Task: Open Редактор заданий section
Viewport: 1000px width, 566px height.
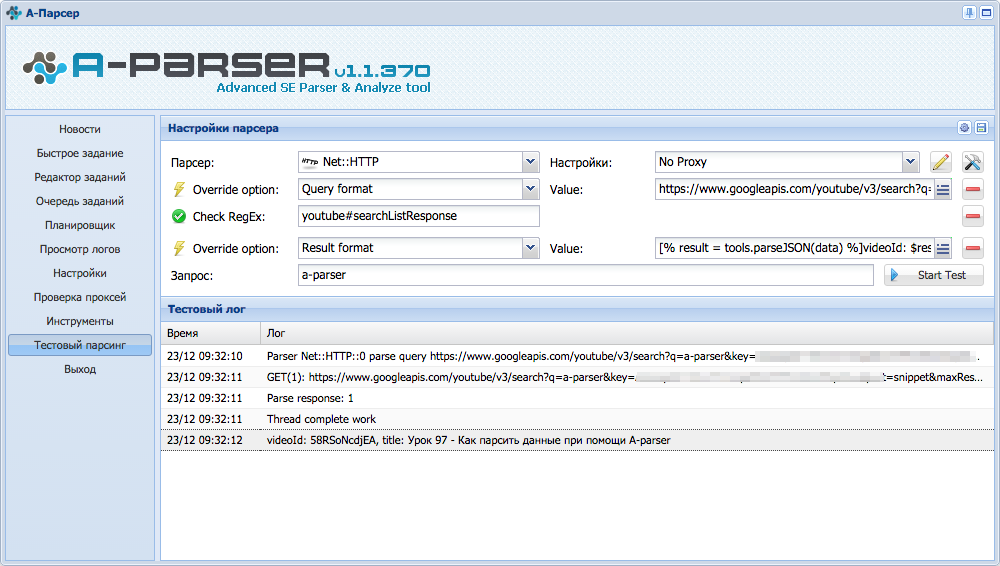Action: (80, 177)
